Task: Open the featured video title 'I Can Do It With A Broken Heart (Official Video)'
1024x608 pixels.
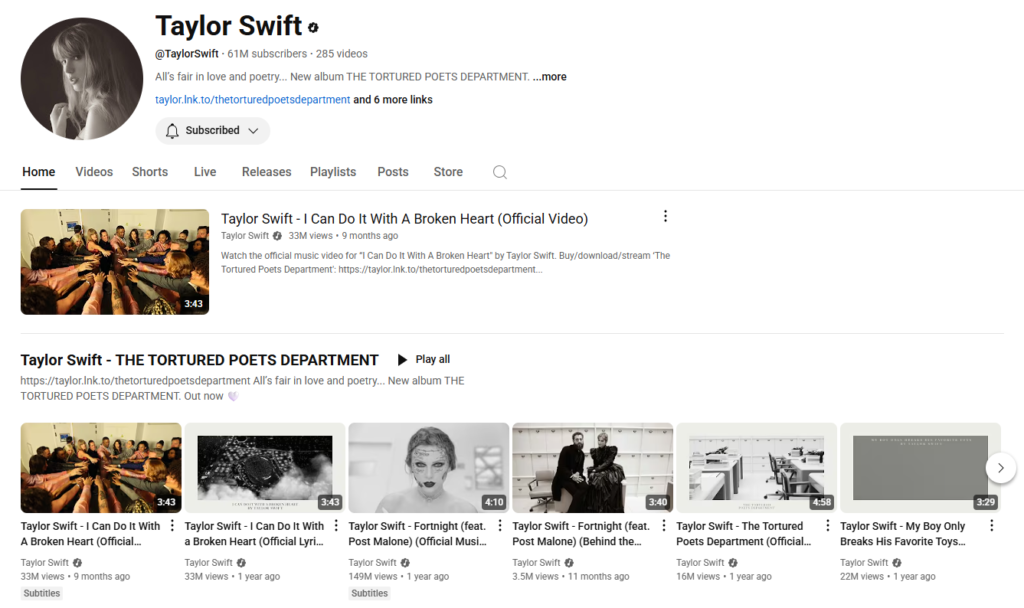Action: (x=404, y=219)
